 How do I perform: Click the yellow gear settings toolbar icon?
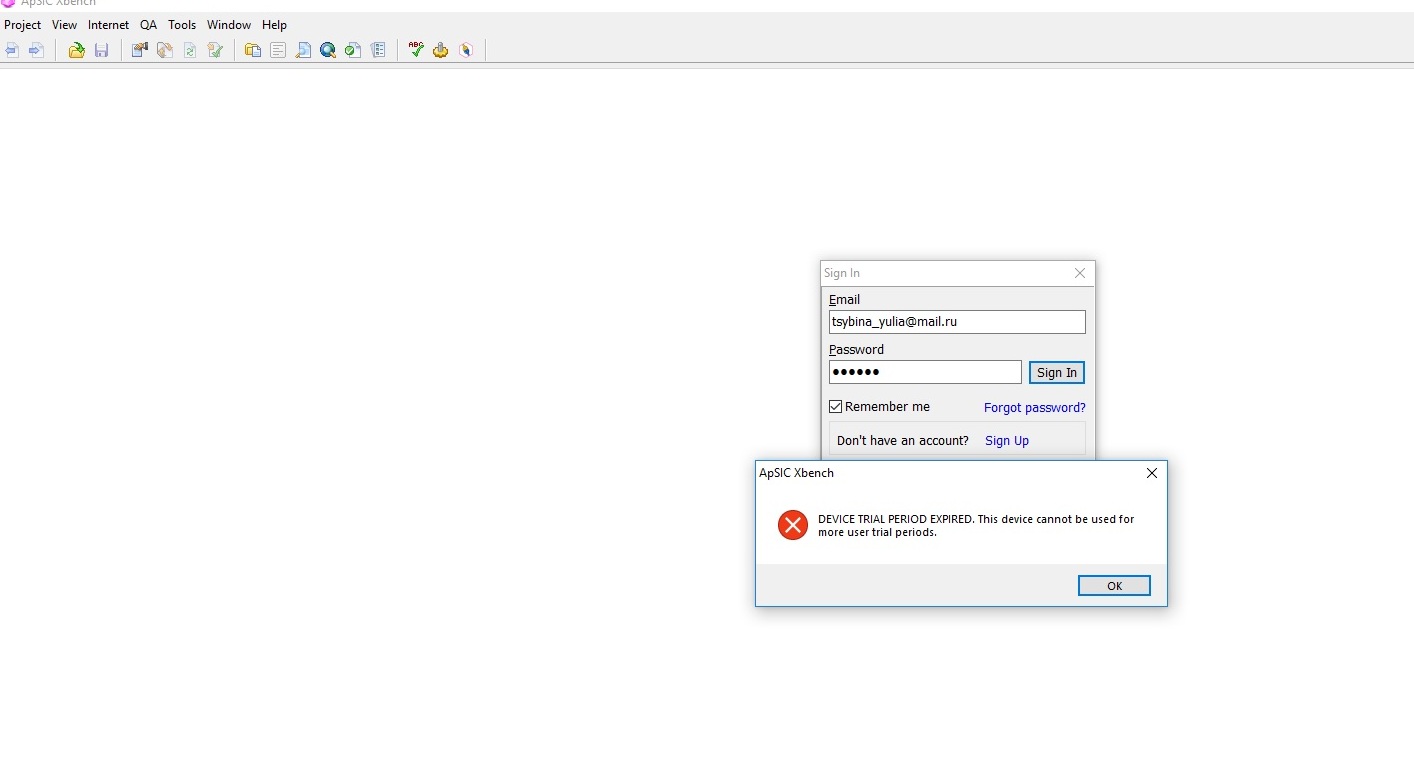[x=441, y=50]
